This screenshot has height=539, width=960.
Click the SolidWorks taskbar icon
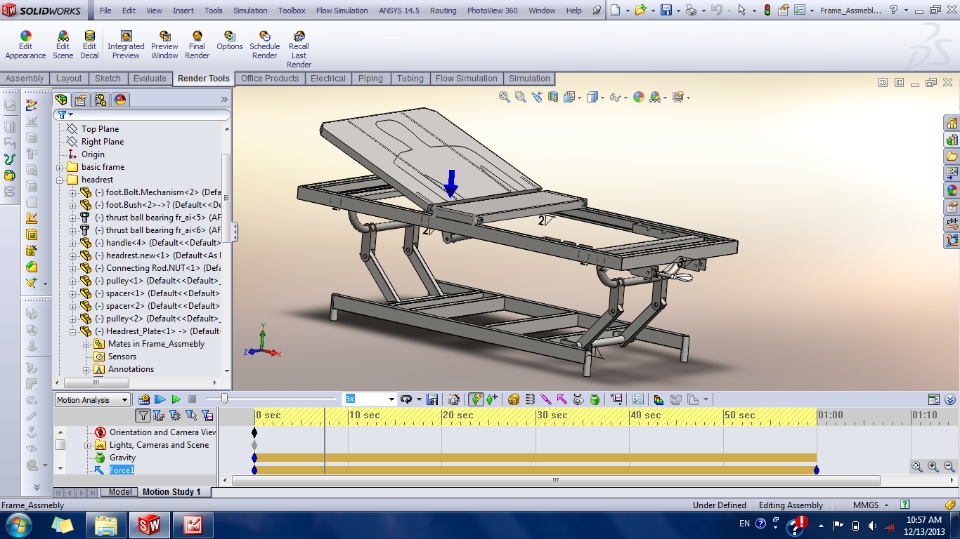(x=149, y=526)
